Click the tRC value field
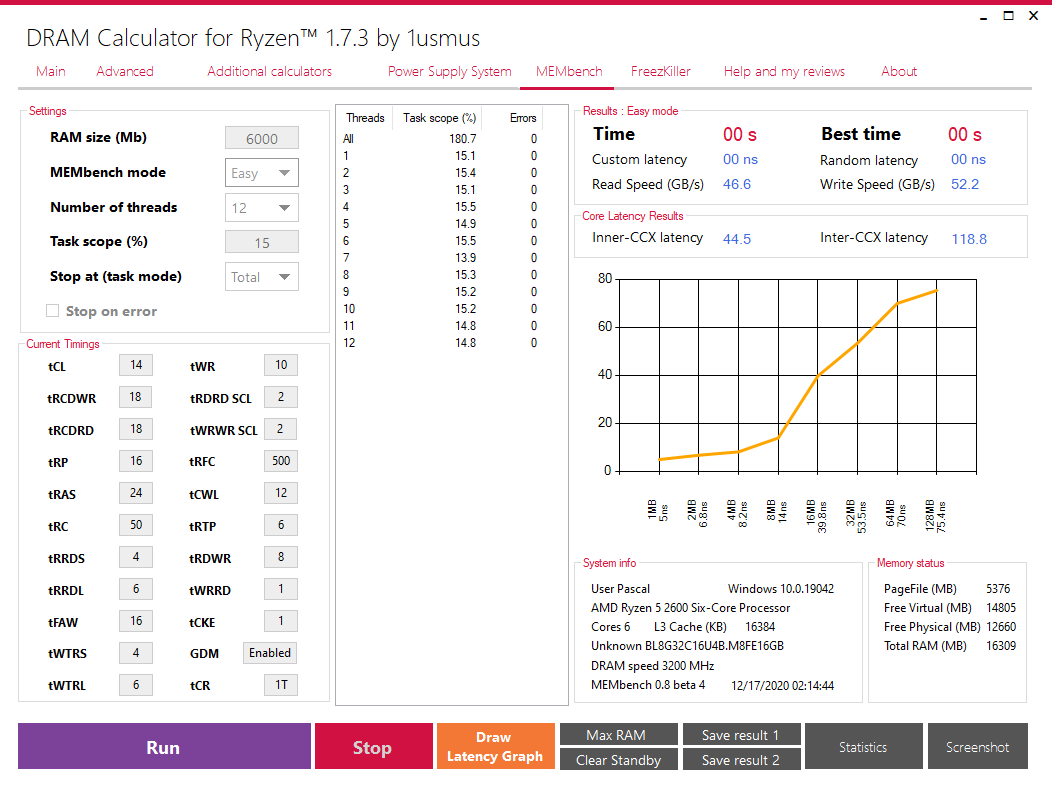Viewport: 1052px width, 791px height. pyautogui.click(x=136, y=525)
